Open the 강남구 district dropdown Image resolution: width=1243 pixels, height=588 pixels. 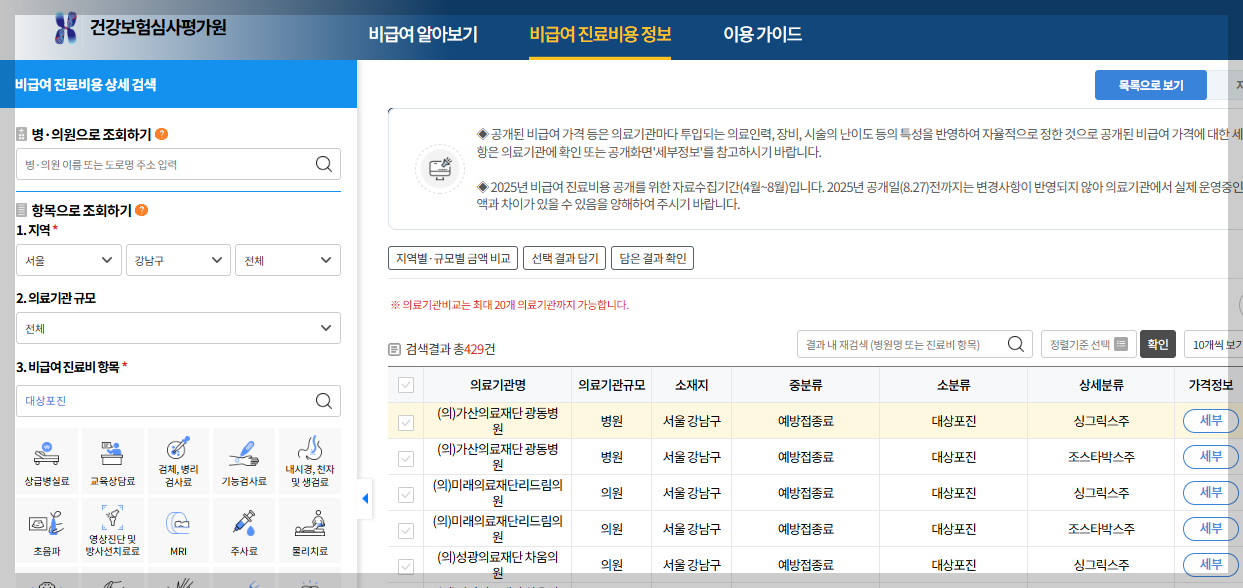coord(178,259)
